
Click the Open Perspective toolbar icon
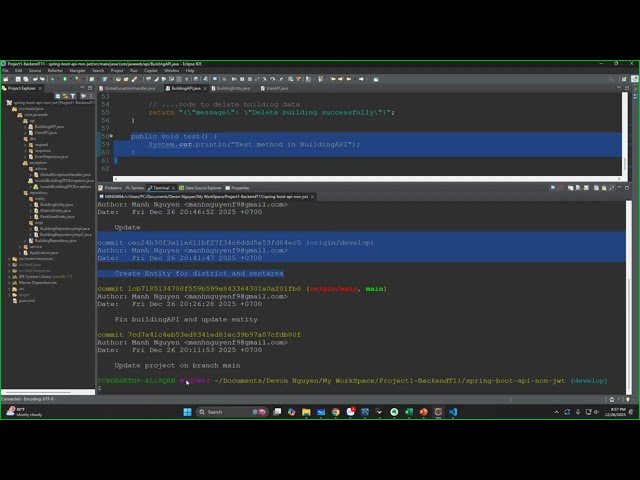tap(624, 79)
